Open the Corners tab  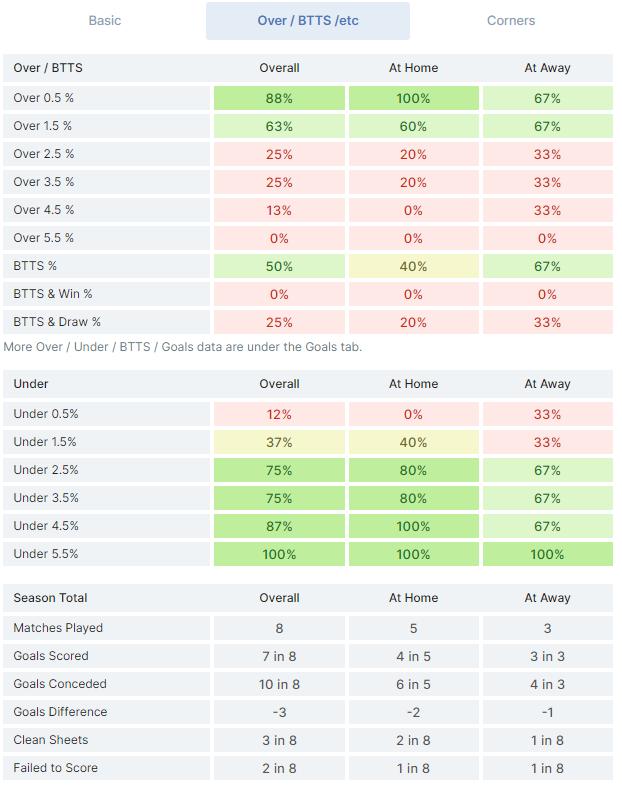point(510,21)
